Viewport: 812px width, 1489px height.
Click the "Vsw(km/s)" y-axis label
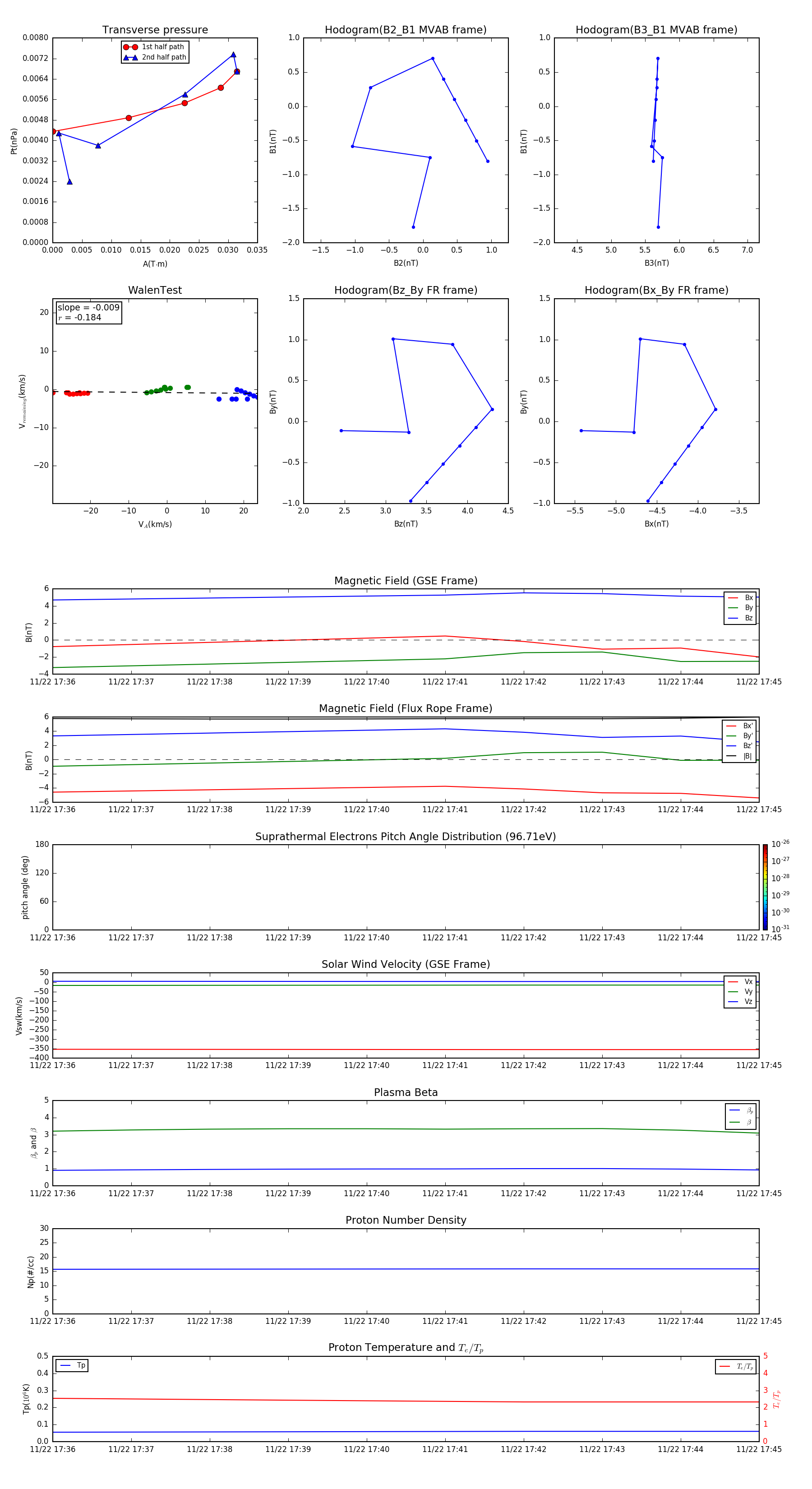point(19,1016)
